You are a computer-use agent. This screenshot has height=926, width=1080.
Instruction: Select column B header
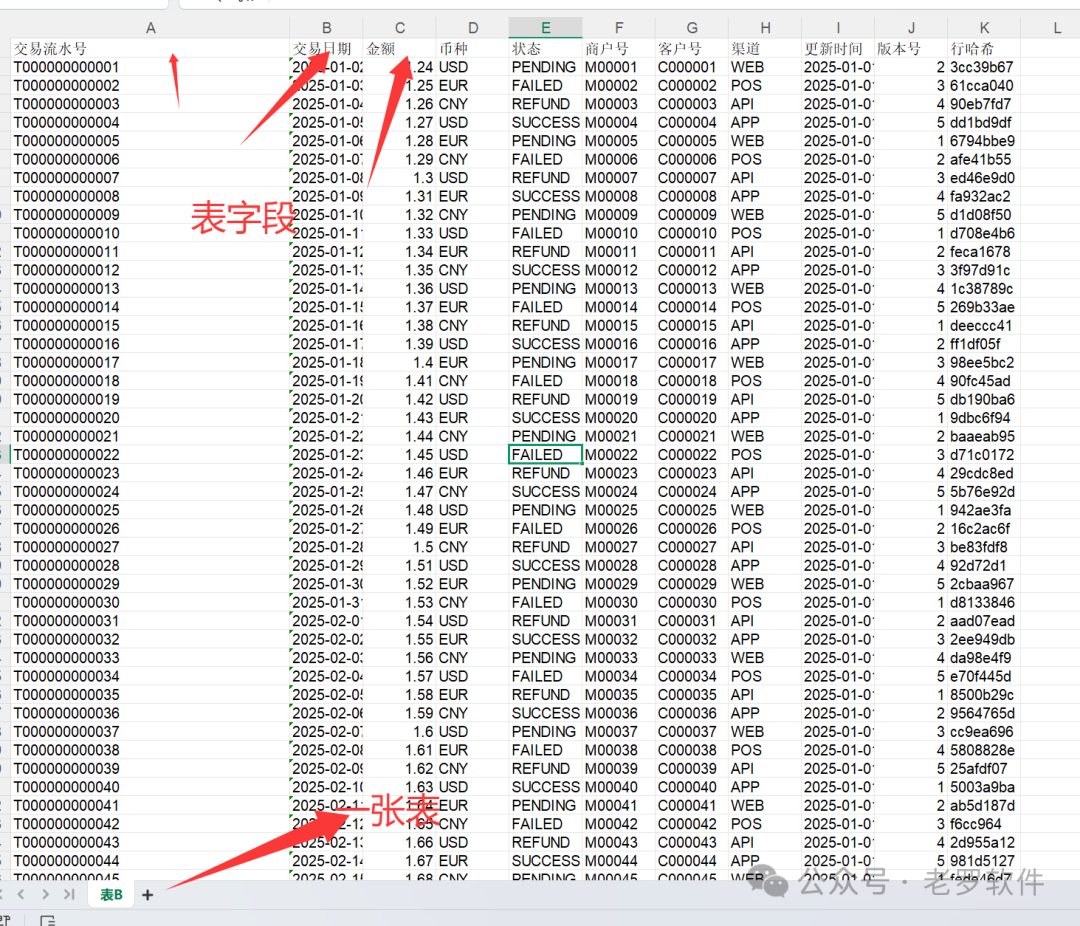[x=326, y=28]
